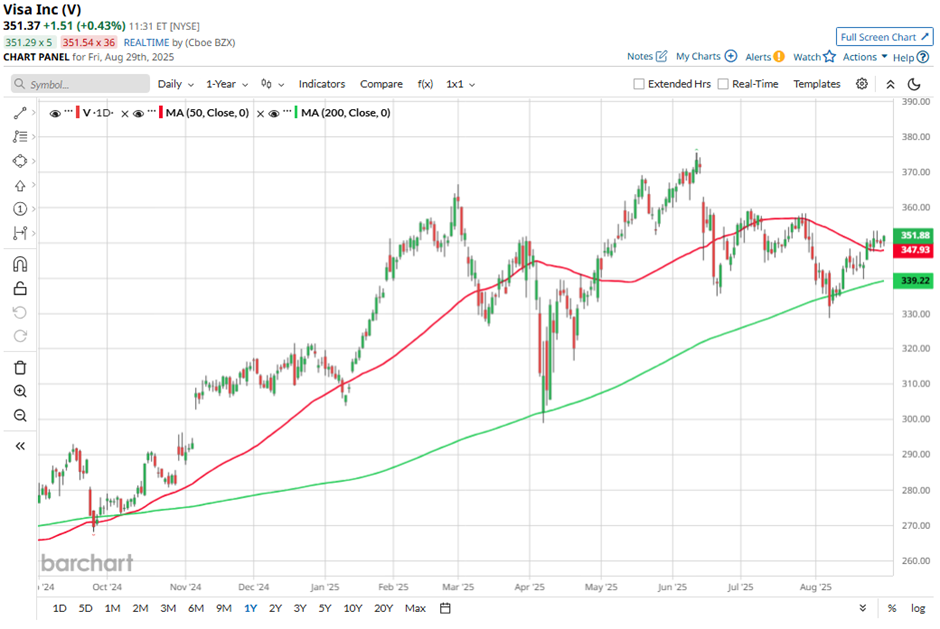This screenshot has width=940, height=629.
Task: Open the 1x1 grid layout dropdown
Action: click(460, 84)
